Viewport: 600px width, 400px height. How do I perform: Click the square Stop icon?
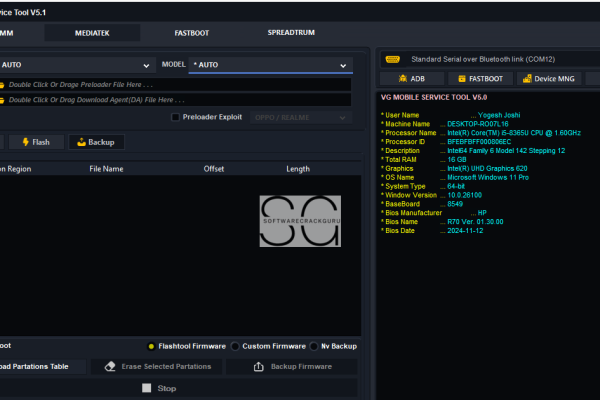147,388
